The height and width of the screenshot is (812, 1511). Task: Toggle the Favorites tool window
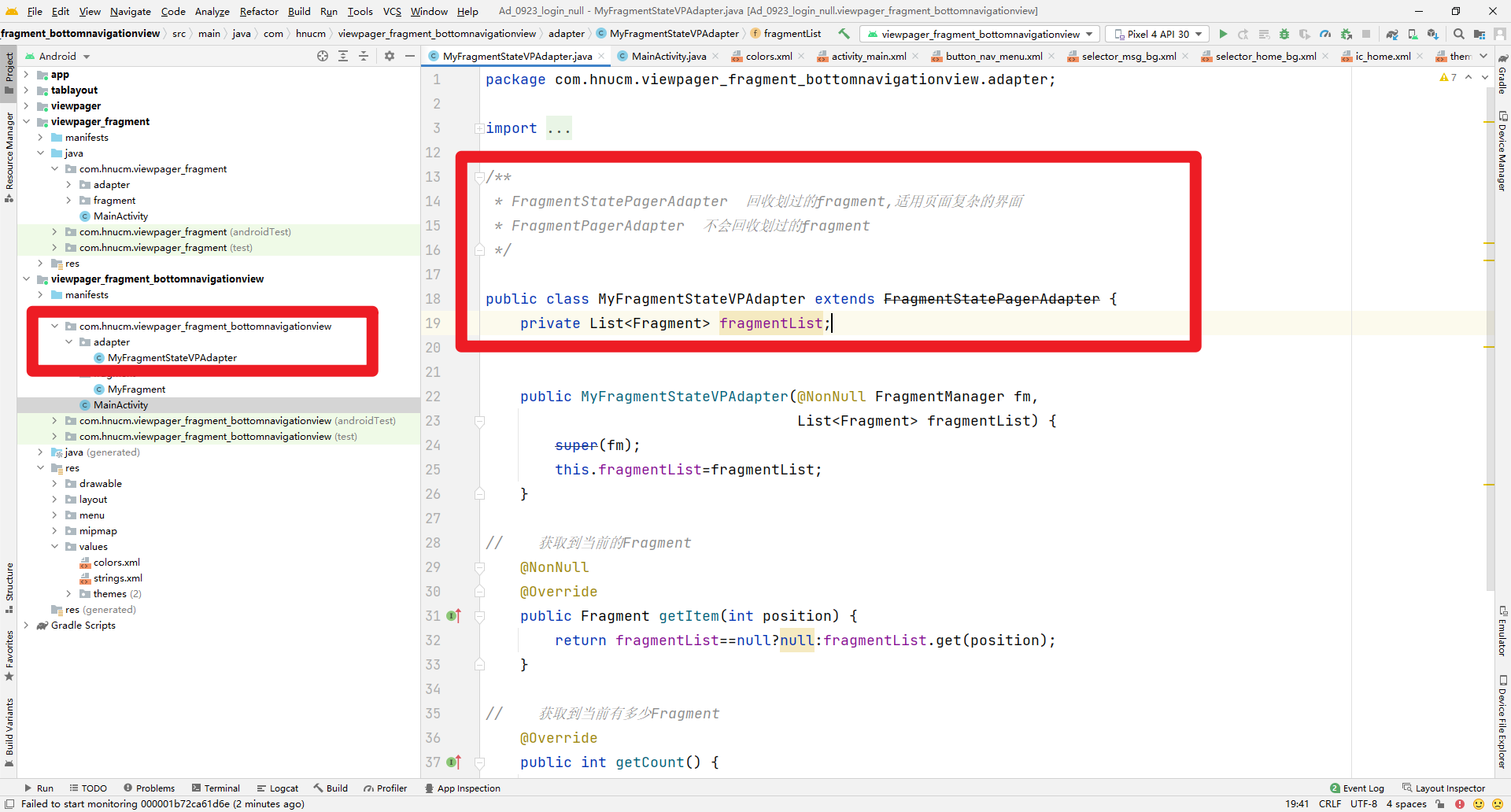tap(9, 655)
